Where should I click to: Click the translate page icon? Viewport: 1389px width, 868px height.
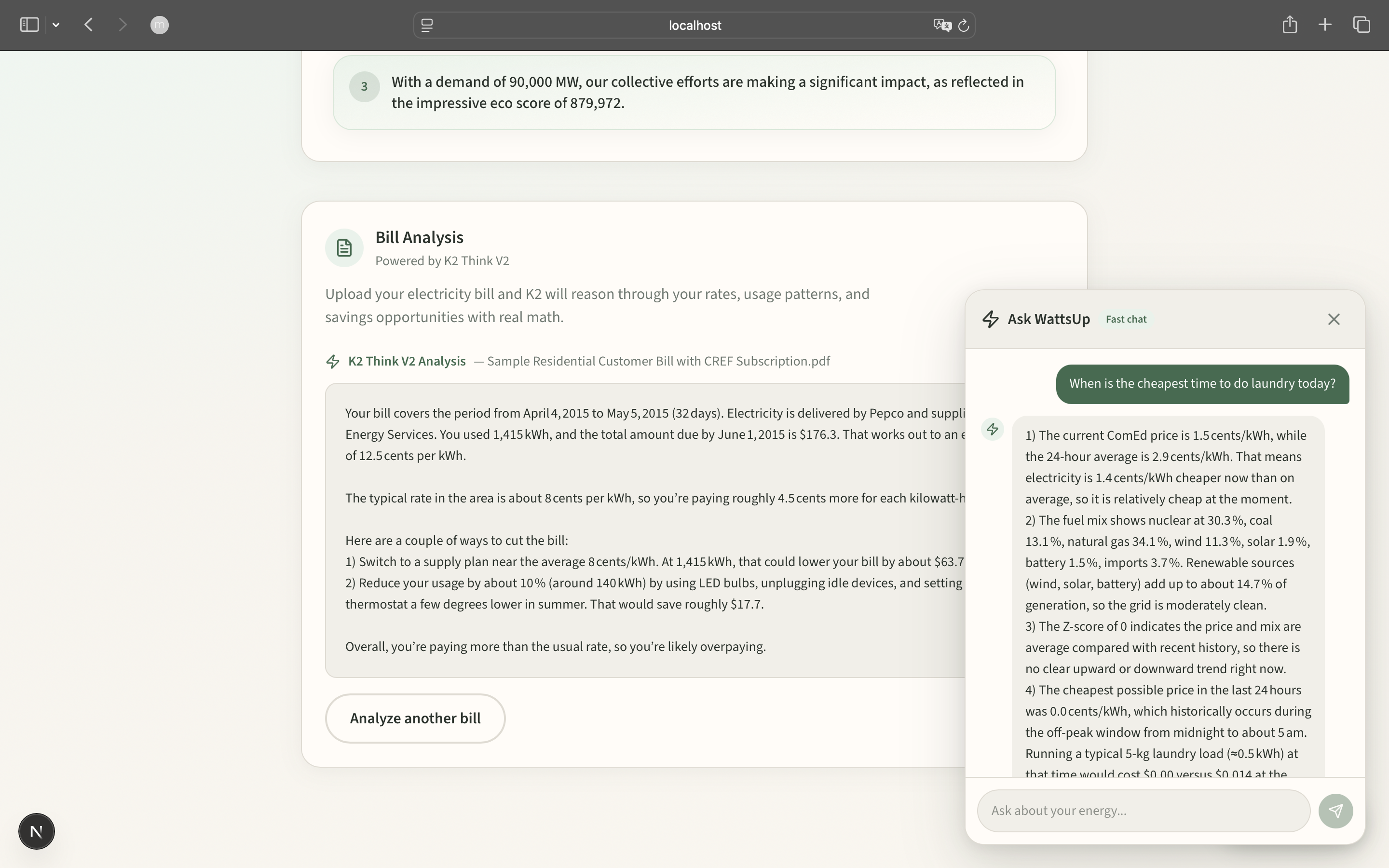pyautogui.click(x=941, y=25)
